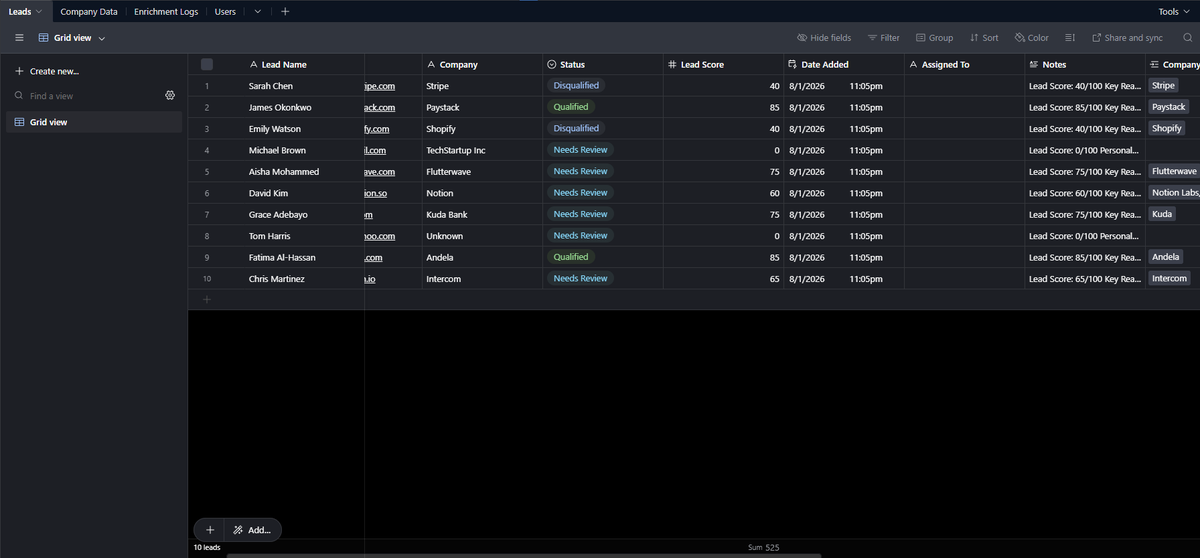
Task: Open the Color option
Action: point(1031,38)
